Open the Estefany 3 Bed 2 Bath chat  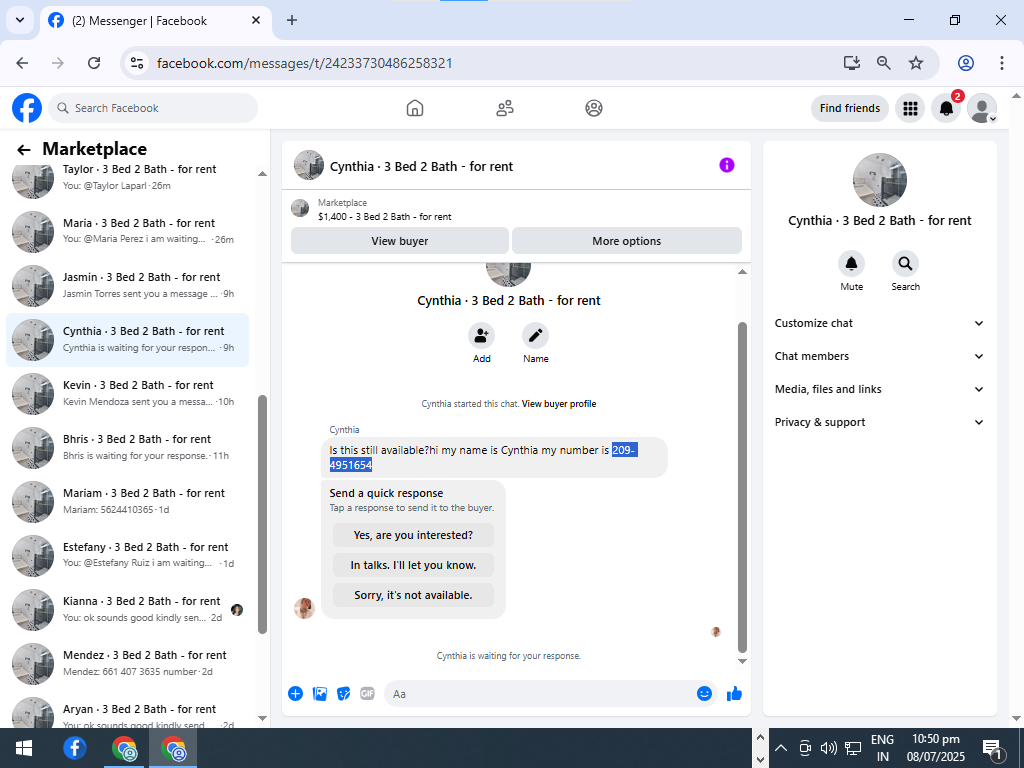(127, 556)
